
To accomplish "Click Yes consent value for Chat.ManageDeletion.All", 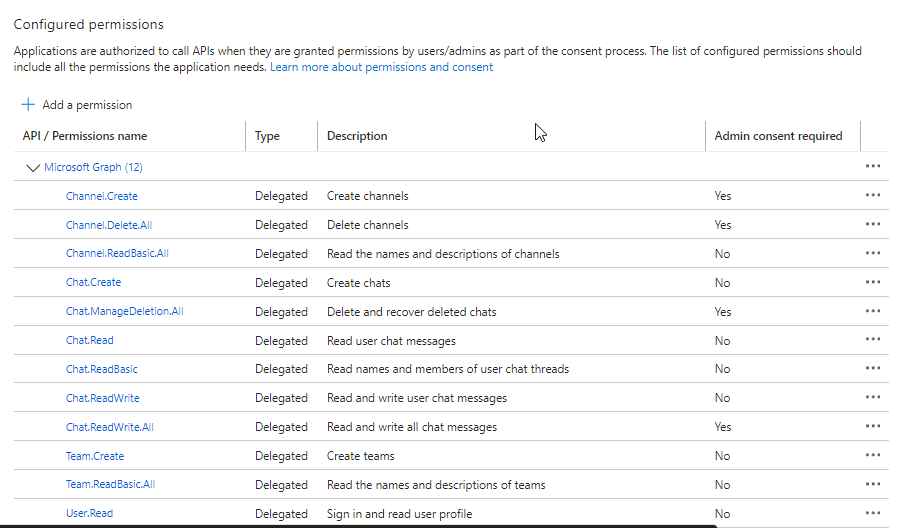I will 723,312.
